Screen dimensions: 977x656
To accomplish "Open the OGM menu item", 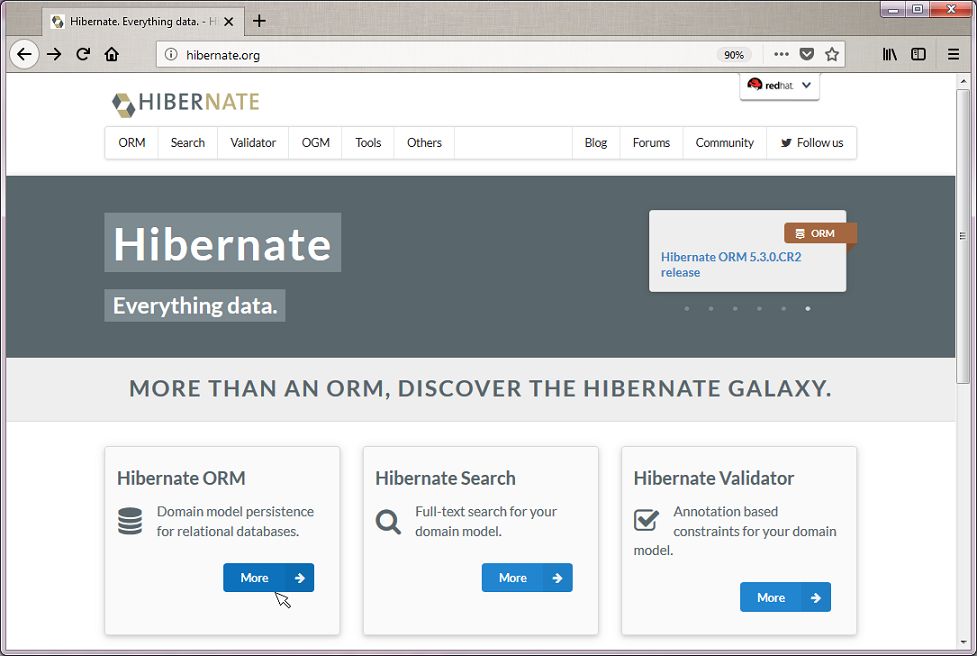I will [316, 143].
